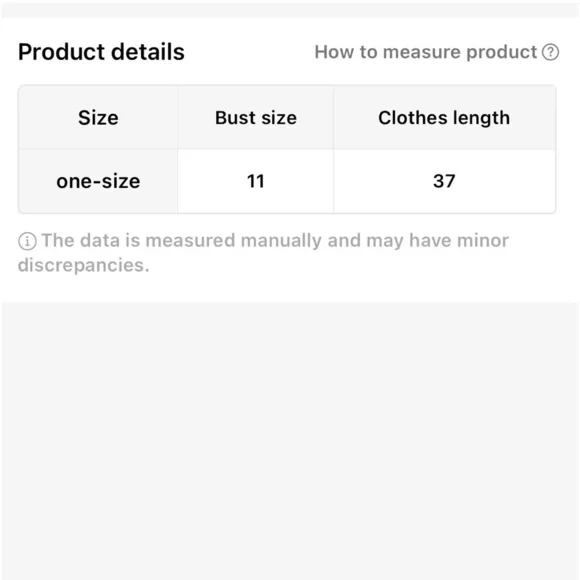580x580 pixels.
Task: Click 'product' text next to help icon
Action: point(501,53)
